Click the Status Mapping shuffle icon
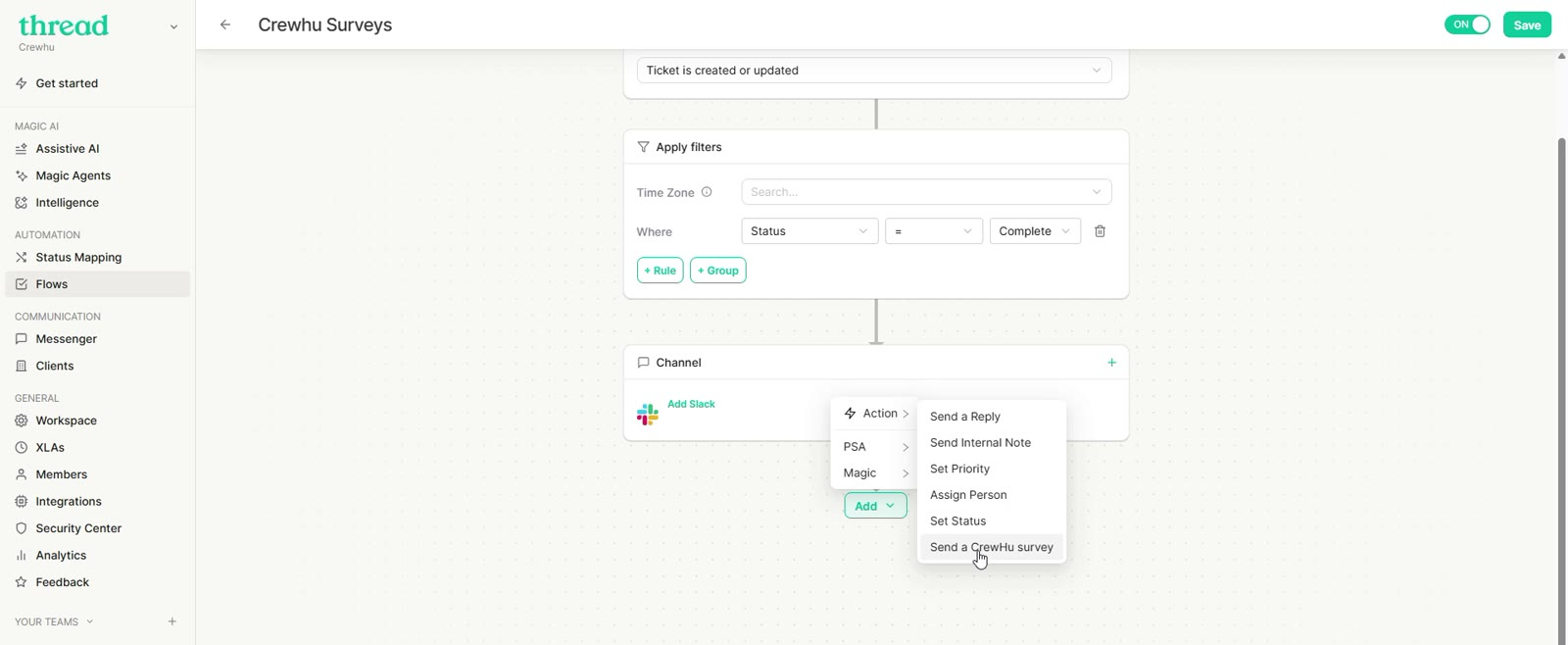Screen dimensions: 1568x645 22,258
